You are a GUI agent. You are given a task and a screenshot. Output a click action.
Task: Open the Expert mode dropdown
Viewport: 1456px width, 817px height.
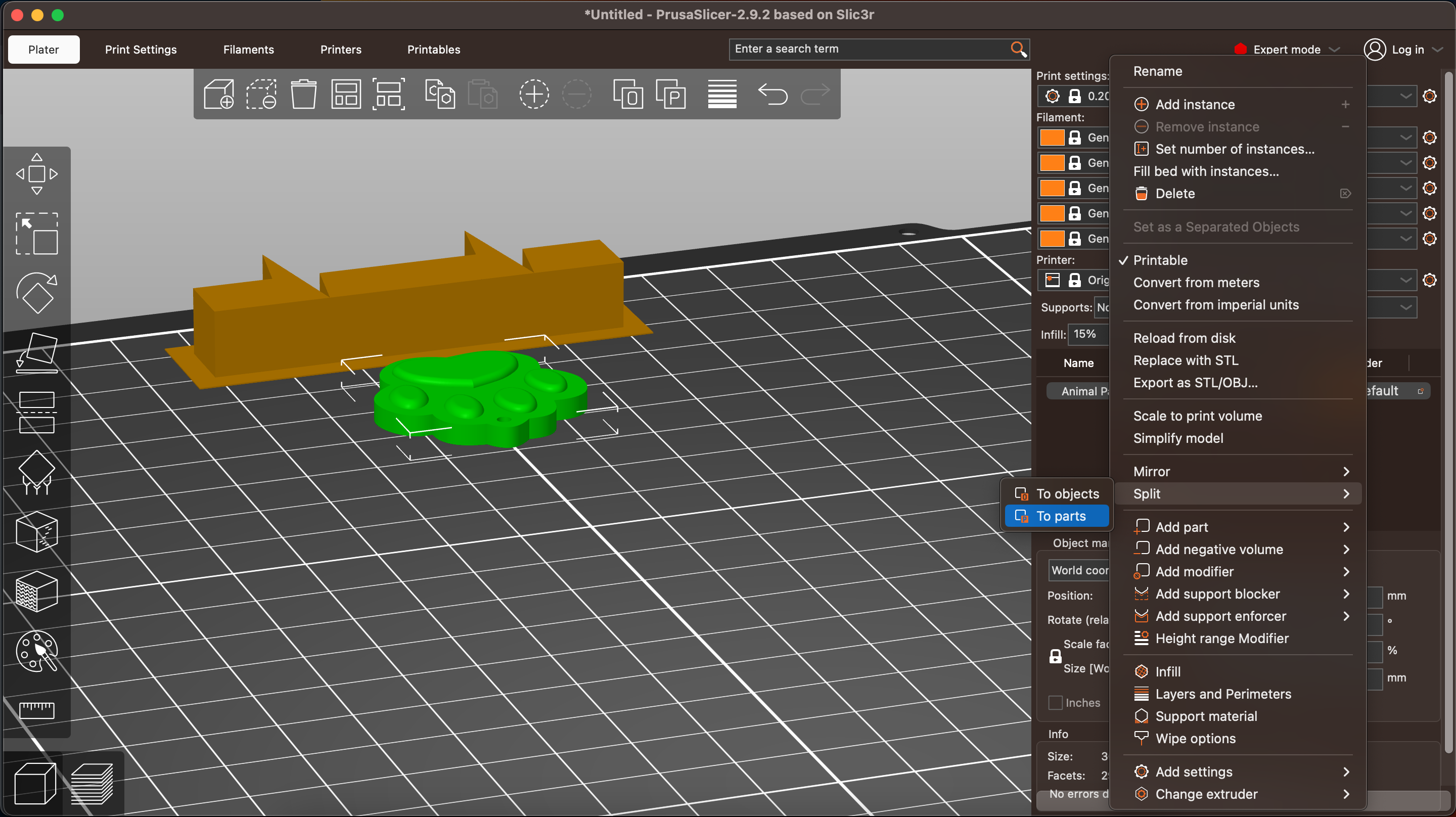pyautogui.click(x=1287, y=49)
